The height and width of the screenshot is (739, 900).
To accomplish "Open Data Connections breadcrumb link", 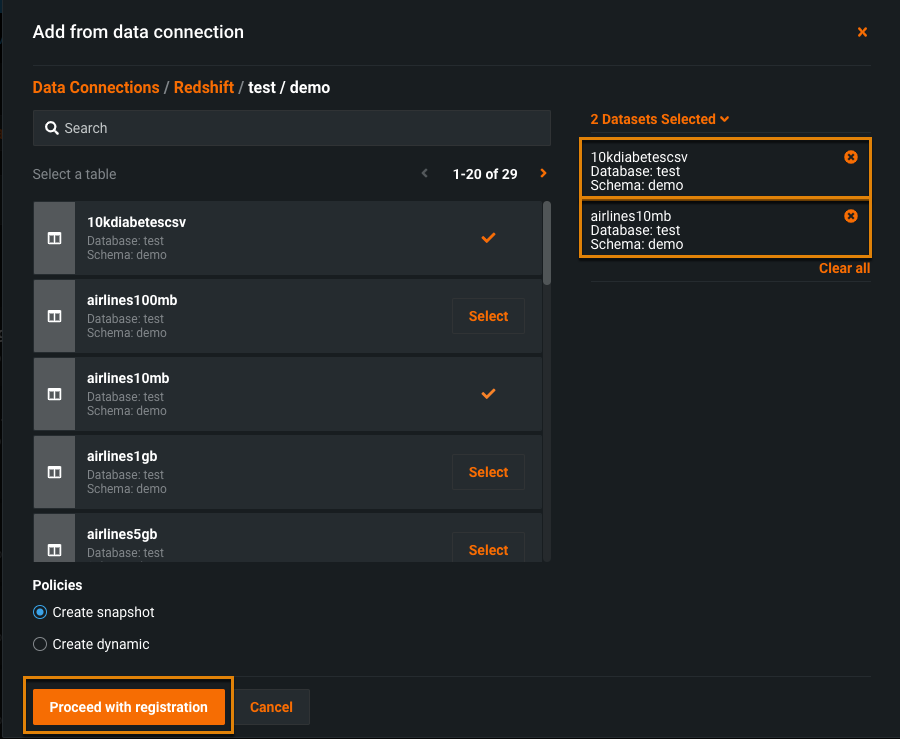I will point(96,88).
